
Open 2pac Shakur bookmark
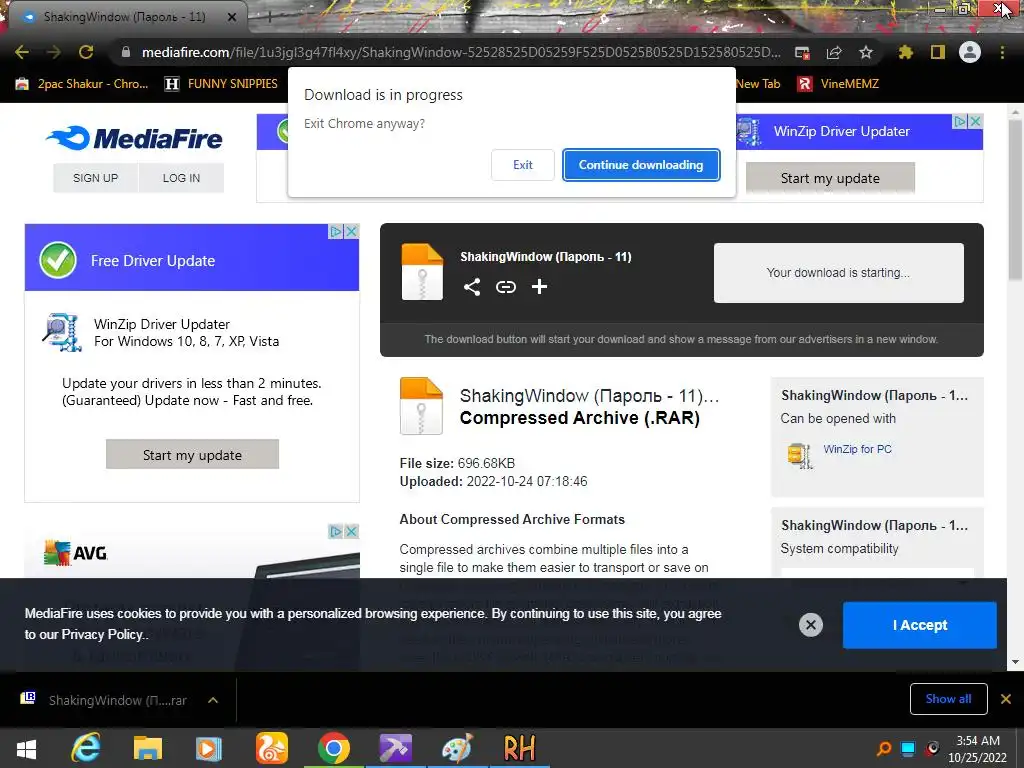[82, 84]
